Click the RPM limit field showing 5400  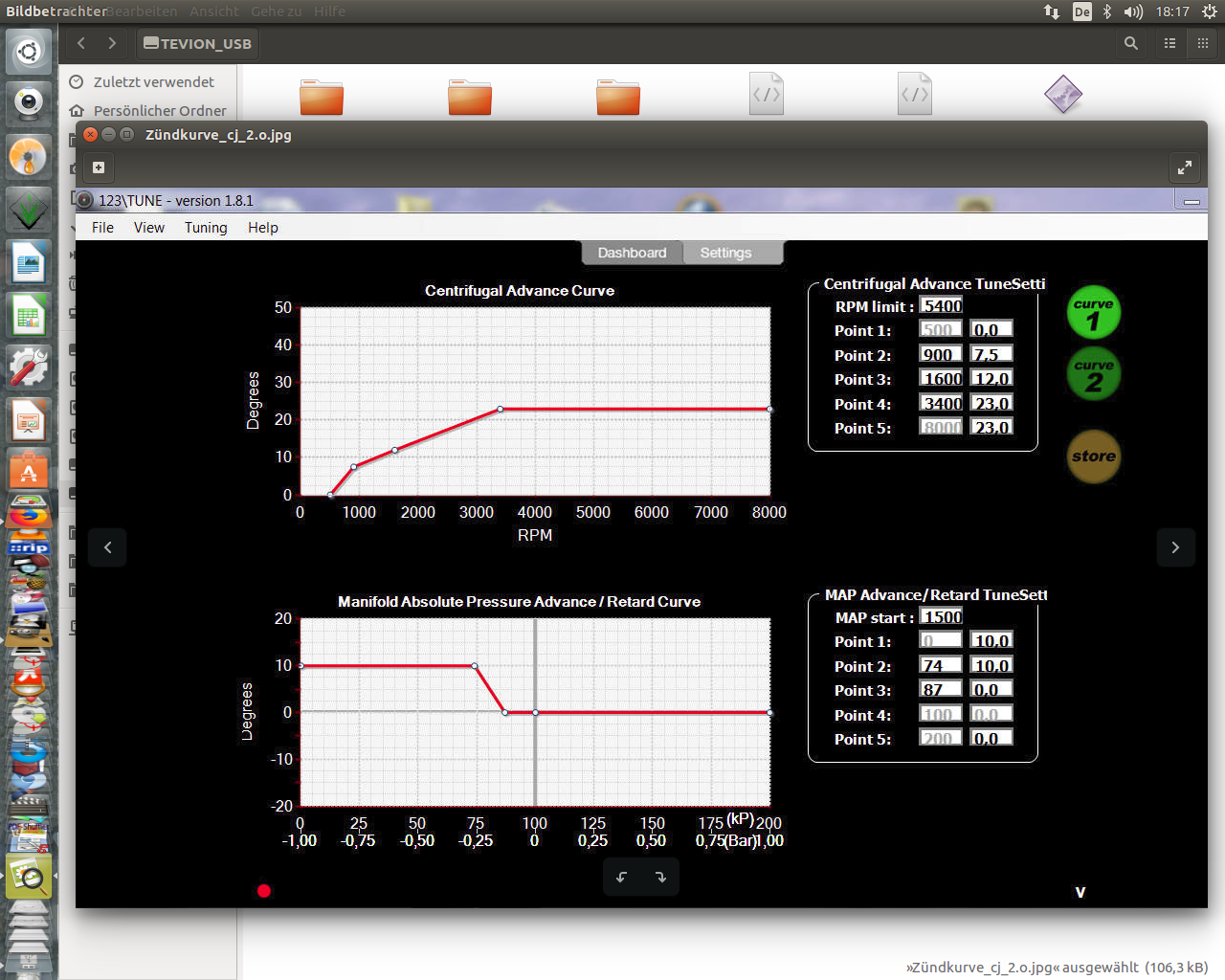(x=942, y=306)
